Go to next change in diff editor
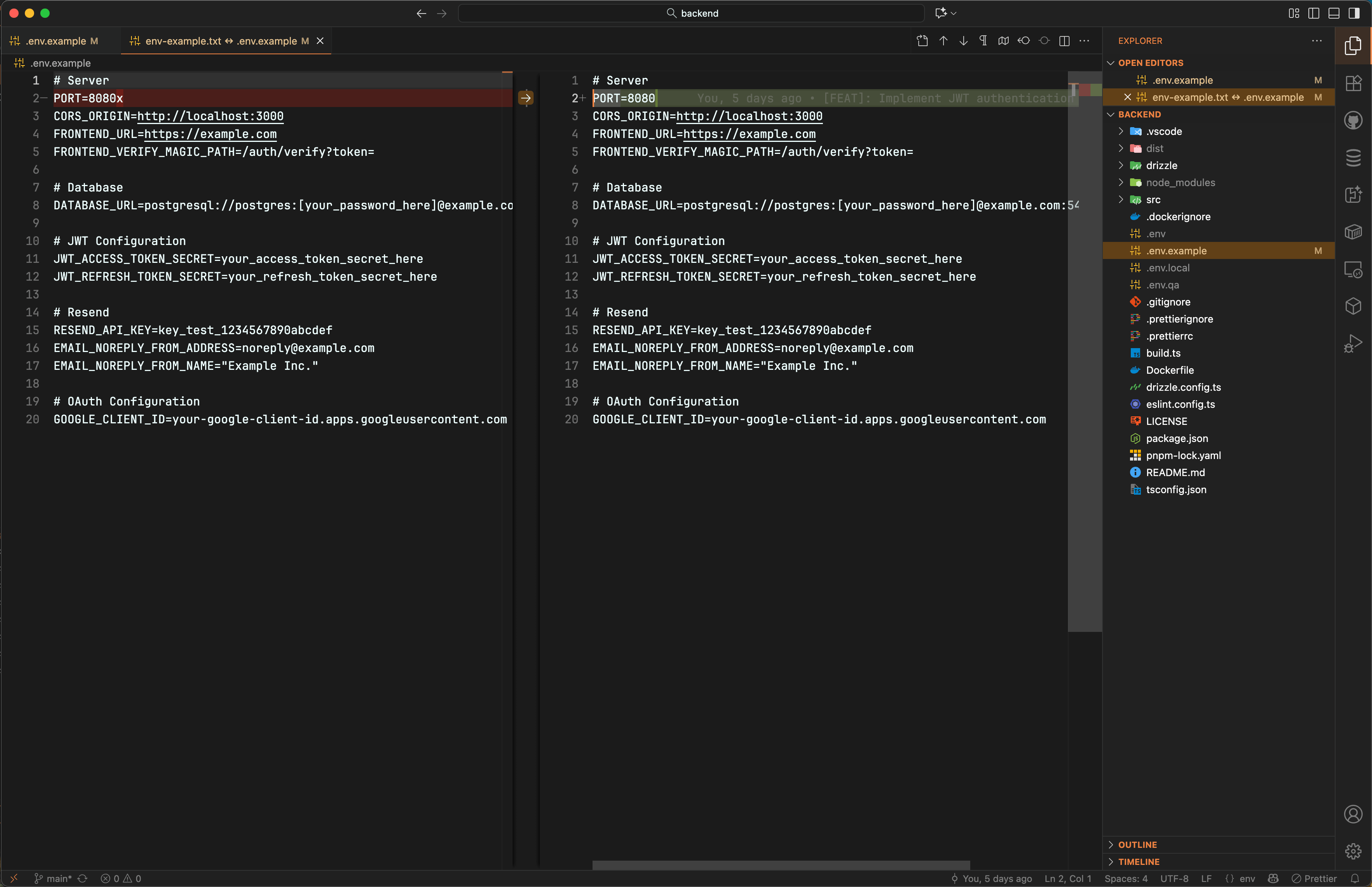The width and height of the screenshot is (1372, 887). tap(962, 41)
